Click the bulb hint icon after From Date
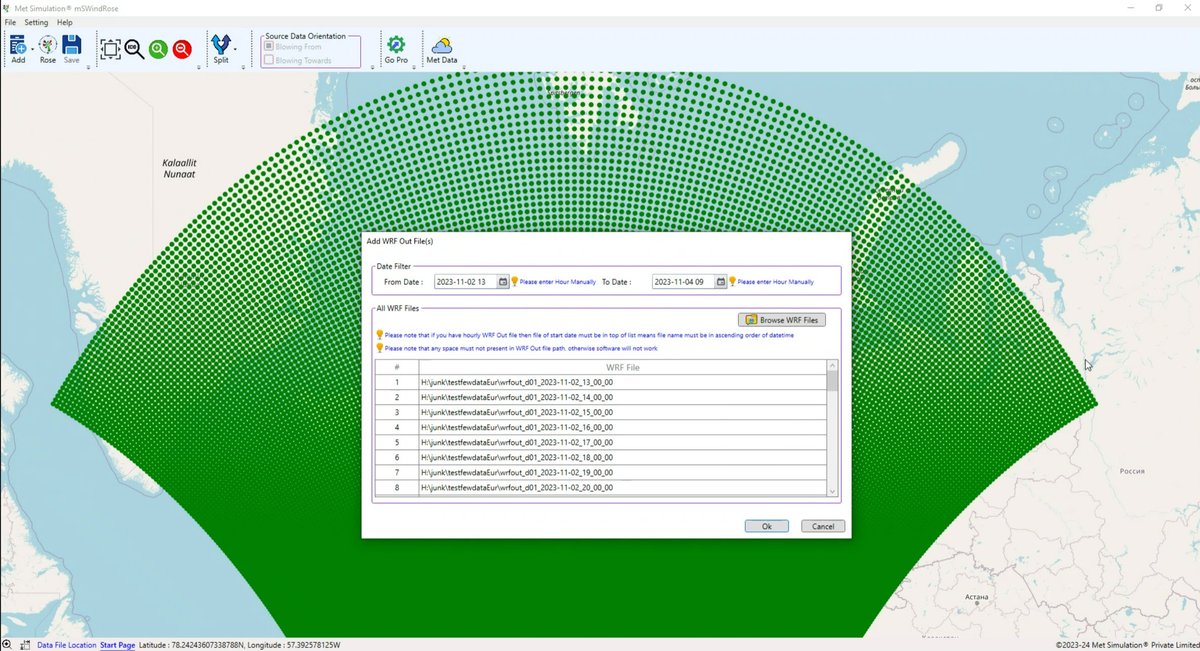 (x=515, y=282)
